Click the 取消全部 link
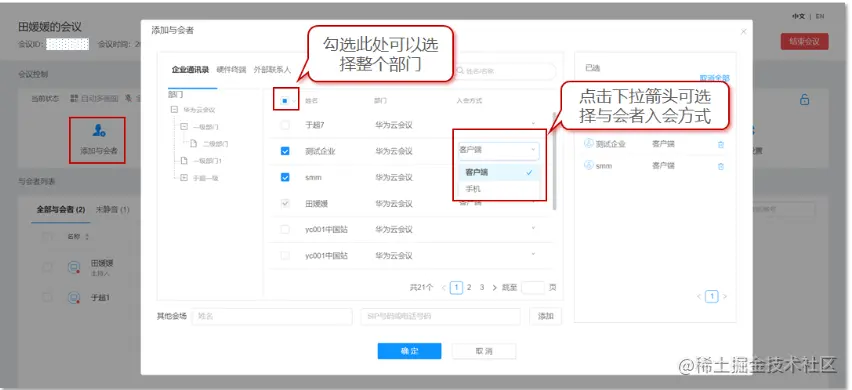 pos(715,78)
